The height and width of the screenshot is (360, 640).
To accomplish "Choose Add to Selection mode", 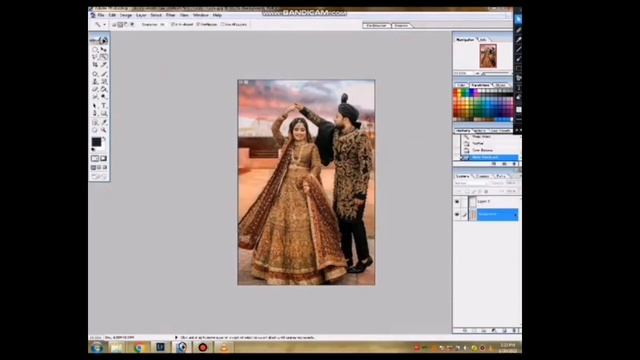I will [120, 24].
